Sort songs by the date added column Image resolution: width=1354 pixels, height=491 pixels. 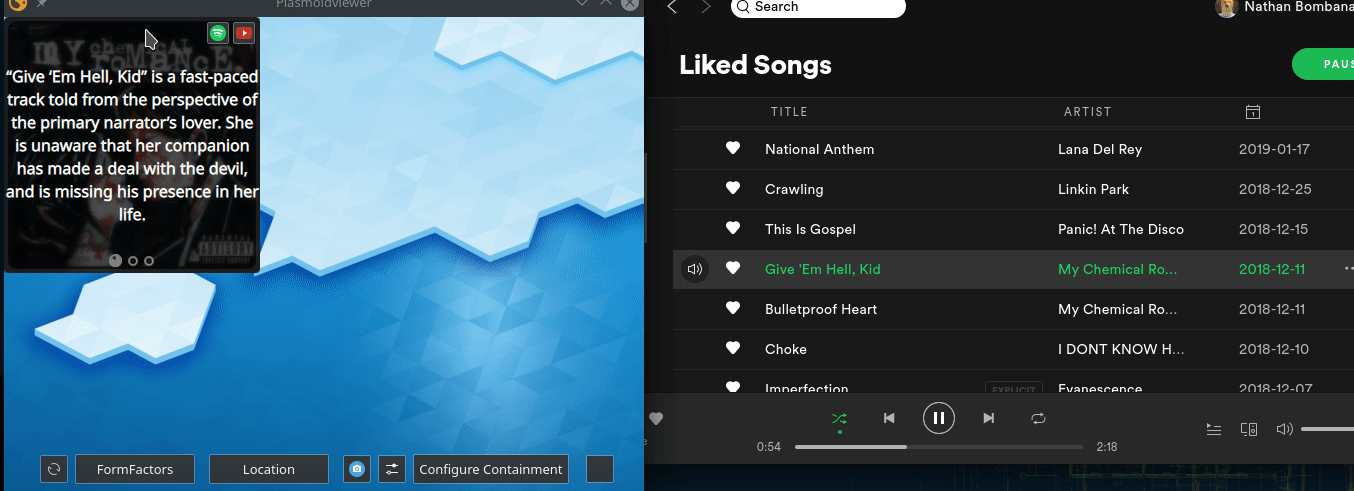[1253, 112]
